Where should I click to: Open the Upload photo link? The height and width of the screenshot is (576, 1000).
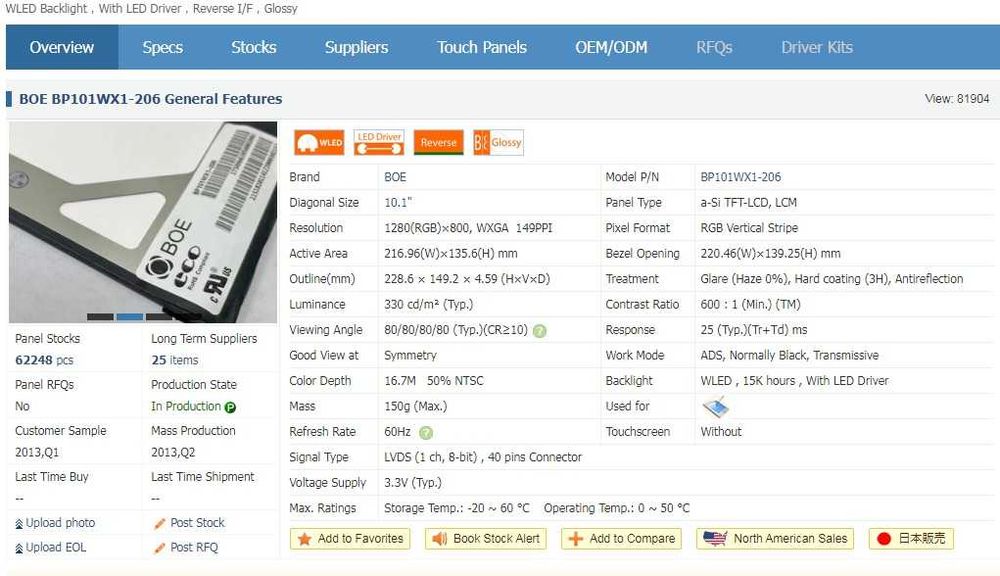pos(61,523)
